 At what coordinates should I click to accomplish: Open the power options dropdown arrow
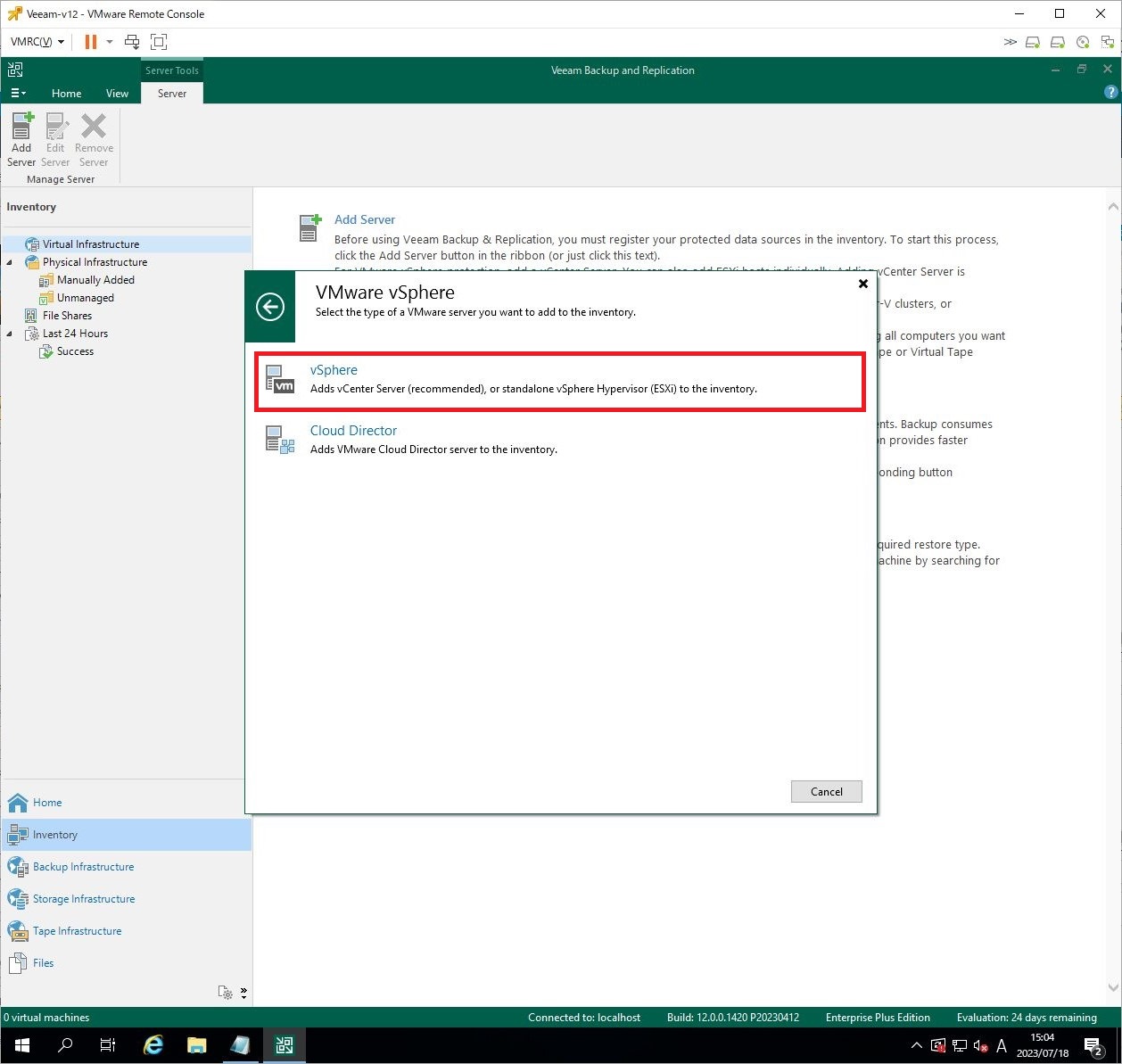pos(110,42)
